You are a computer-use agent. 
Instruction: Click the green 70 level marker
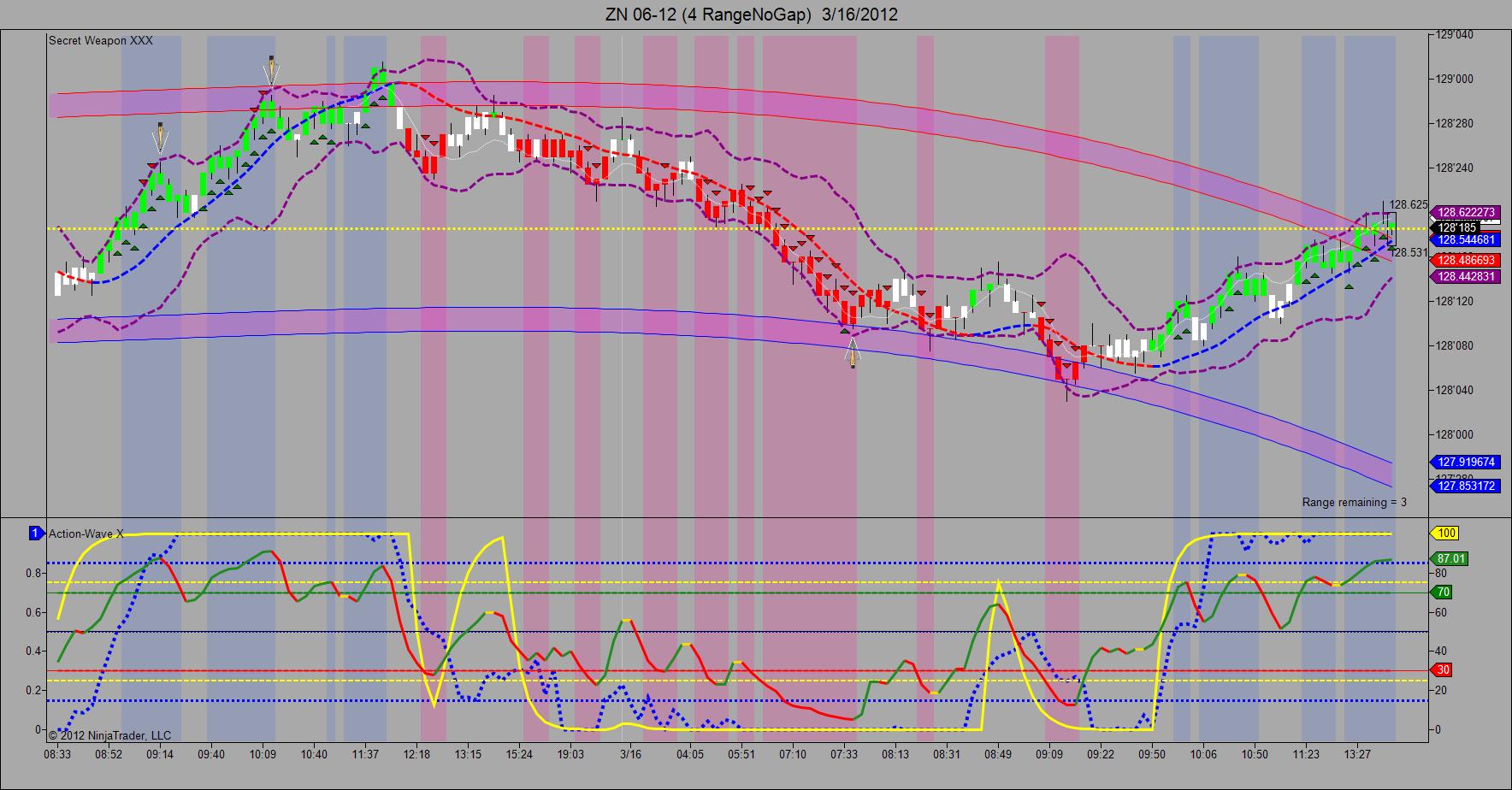coord(1441,592)
